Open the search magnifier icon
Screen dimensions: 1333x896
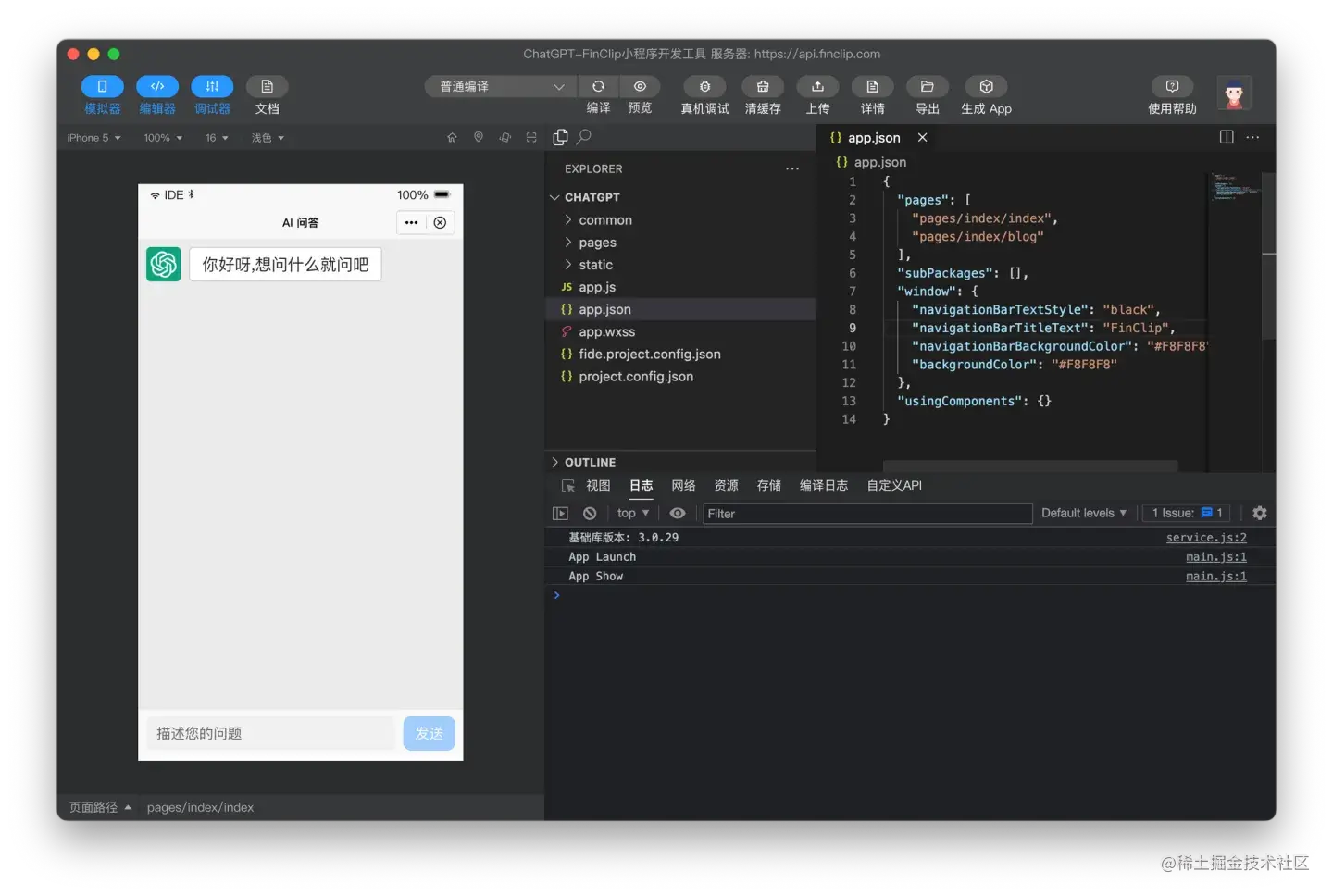tap(584, 137)
